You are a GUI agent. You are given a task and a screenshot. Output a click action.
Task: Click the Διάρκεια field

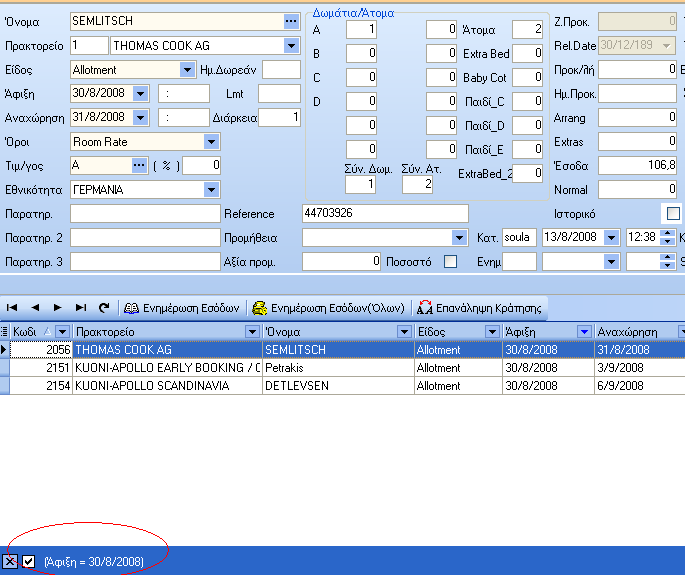pyautogui.click(x=280, y=118)
